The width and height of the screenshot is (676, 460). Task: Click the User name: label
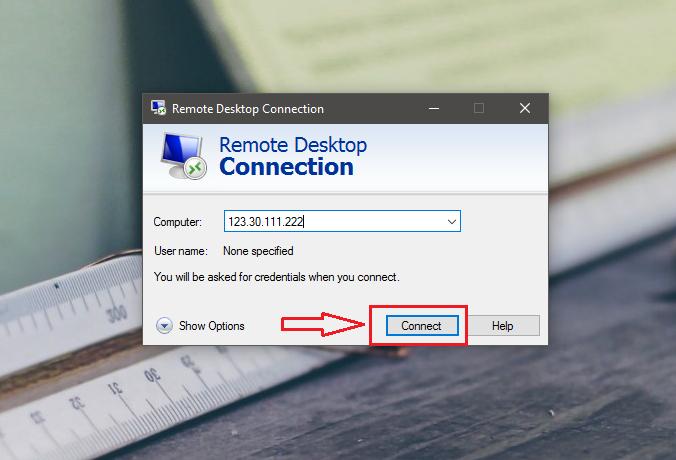[x=181, y=251]
